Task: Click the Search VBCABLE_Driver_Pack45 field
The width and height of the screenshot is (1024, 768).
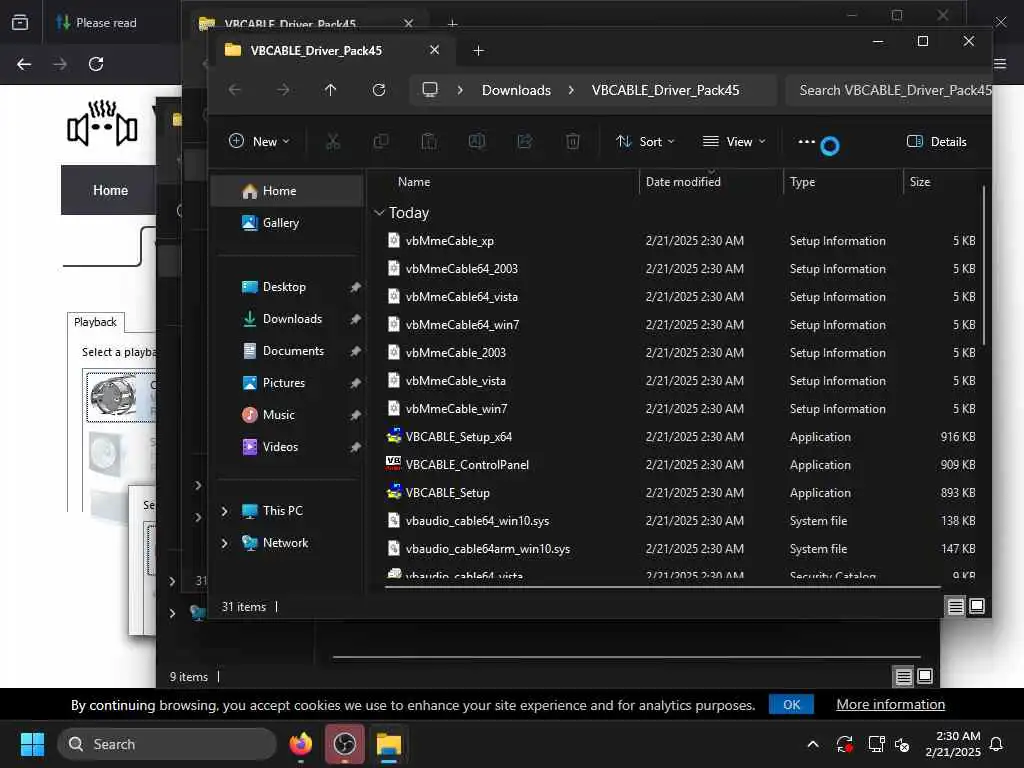Action: pyautogui.click(x=888, y=90)
